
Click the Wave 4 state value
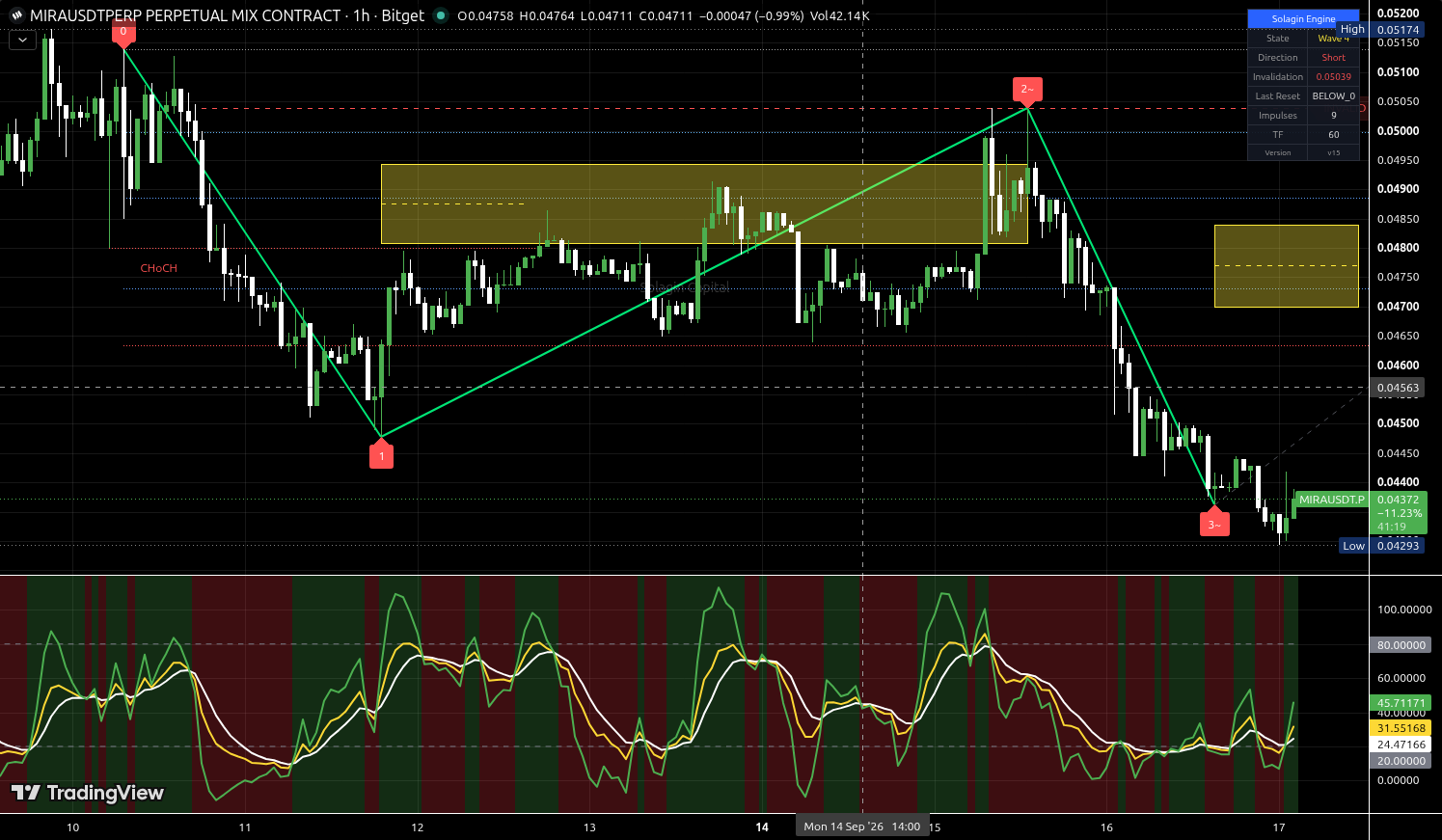click(1334, 39)
